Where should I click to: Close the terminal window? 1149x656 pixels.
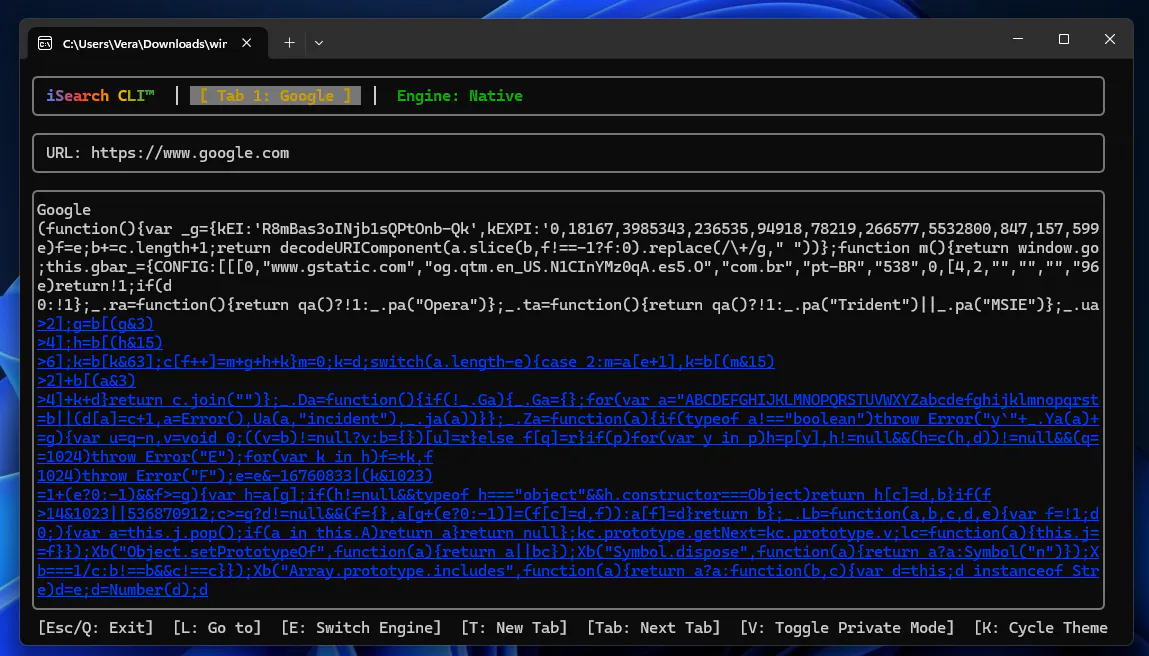1109,39
